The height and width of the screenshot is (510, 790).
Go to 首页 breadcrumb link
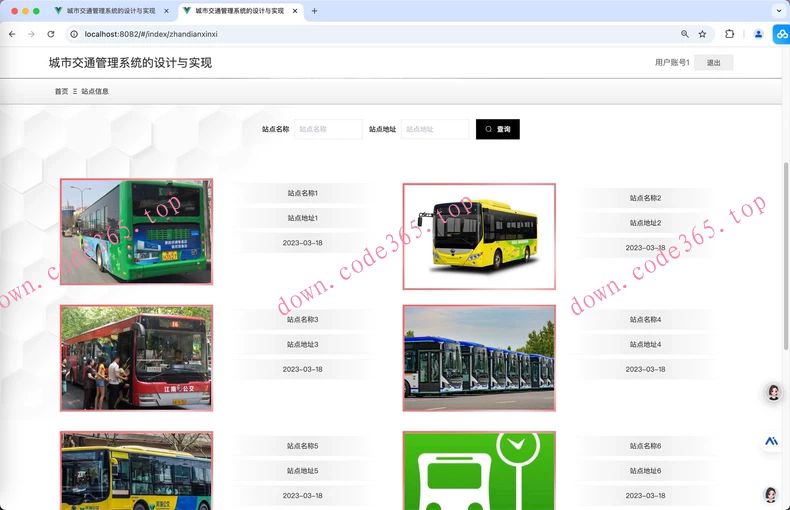(61, 91)
